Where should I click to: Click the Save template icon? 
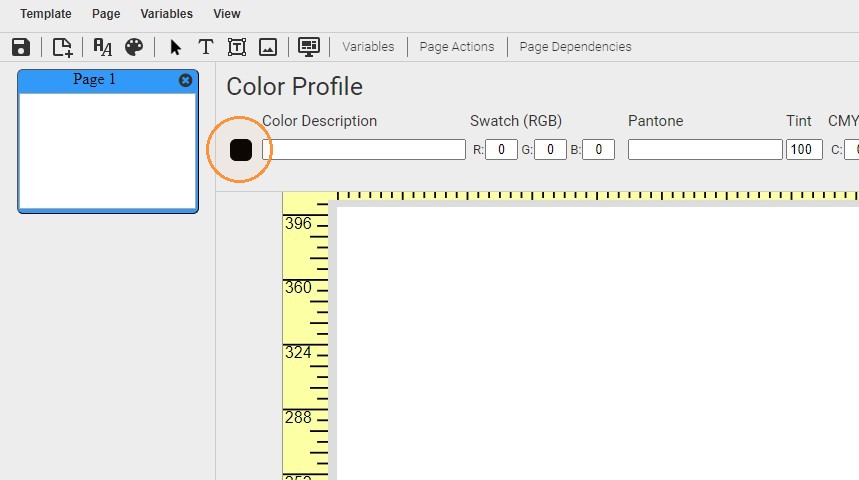click(21, 47)
